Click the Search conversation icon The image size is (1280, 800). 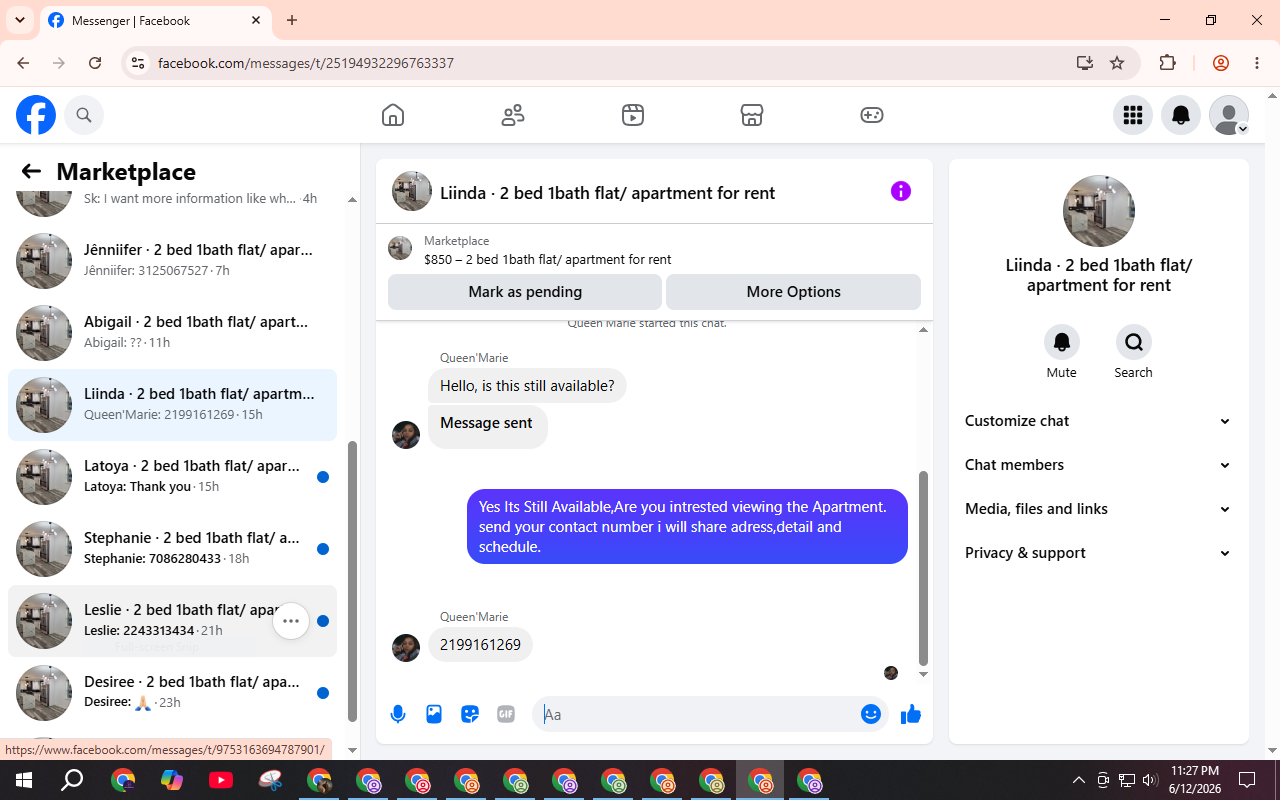coord(1134,342)
